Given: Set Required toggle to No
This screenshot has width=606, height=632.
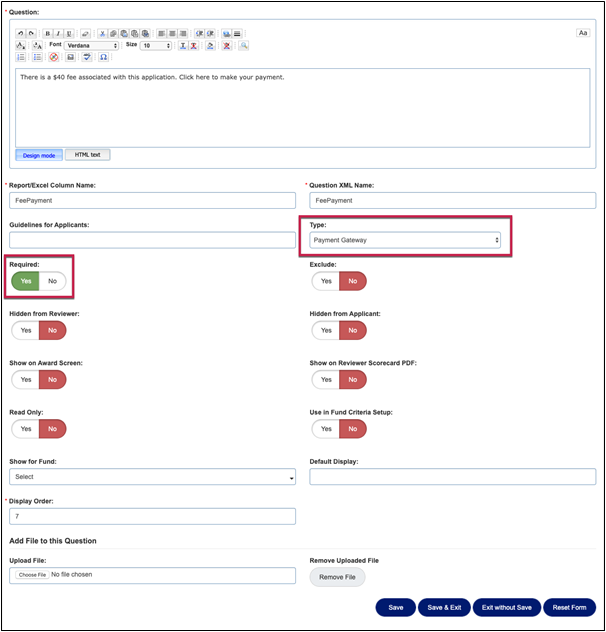Looking at the screenshot, I should pyautogui.click(x=52, y=281).
